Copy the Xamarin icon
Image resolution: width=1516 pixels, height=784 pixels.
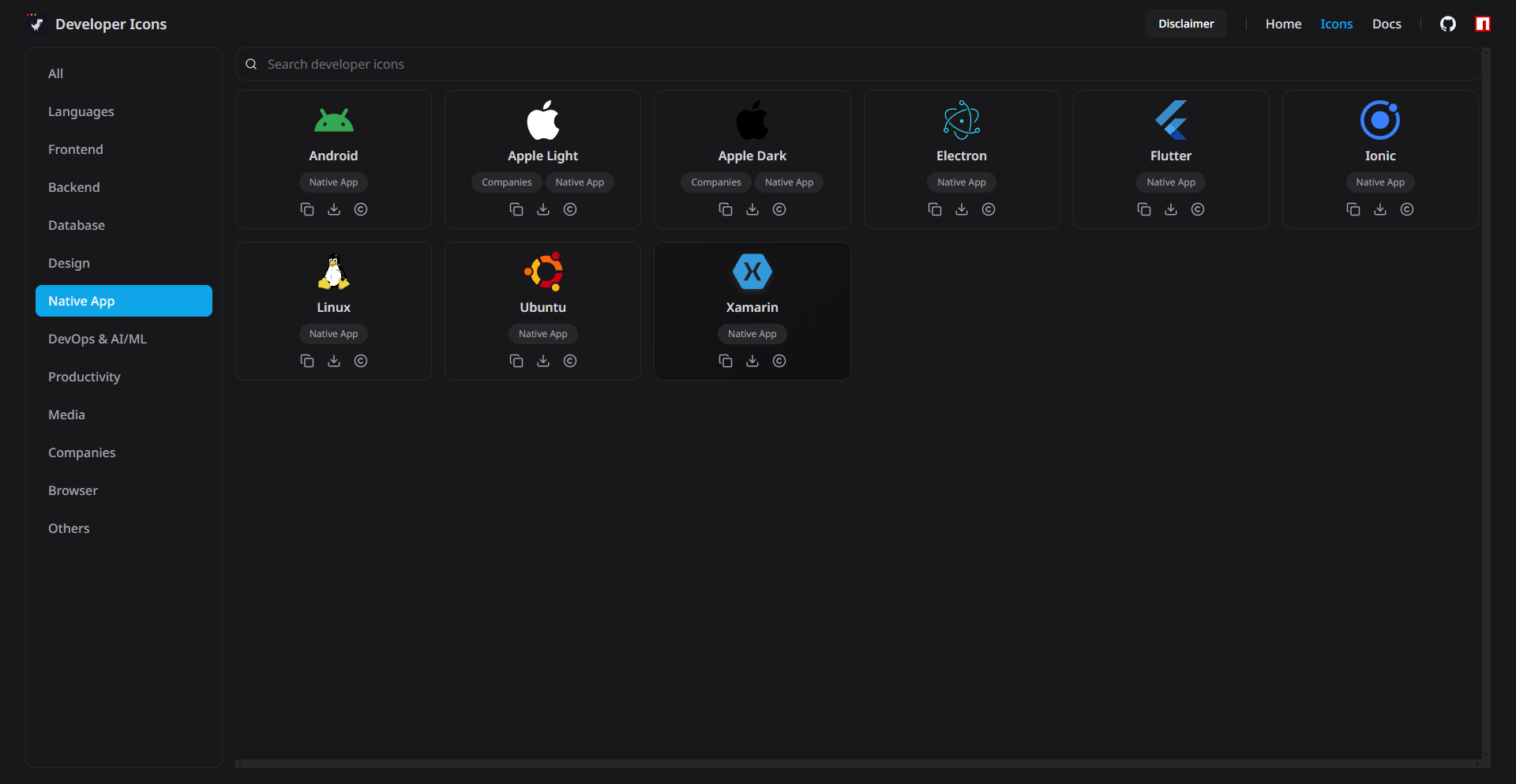click(x=726, y=361)
